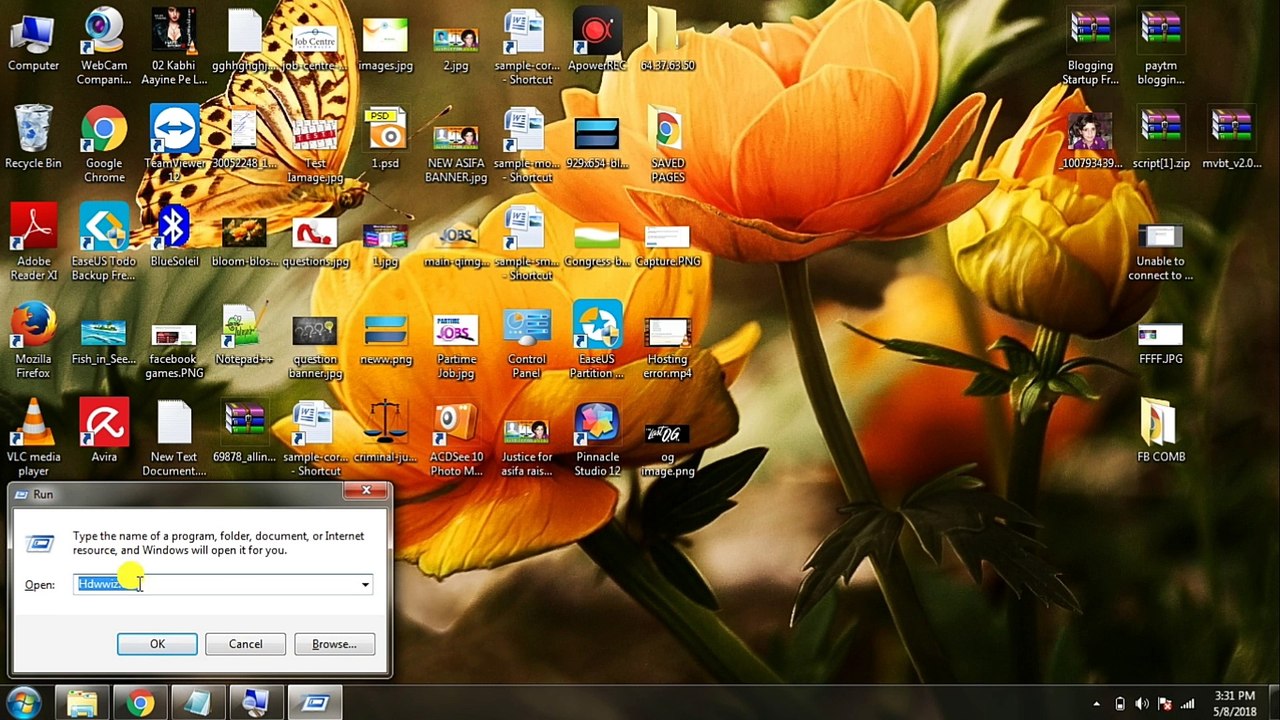Select the criminal-ju... scales image icon

click(x=385, y=430)
